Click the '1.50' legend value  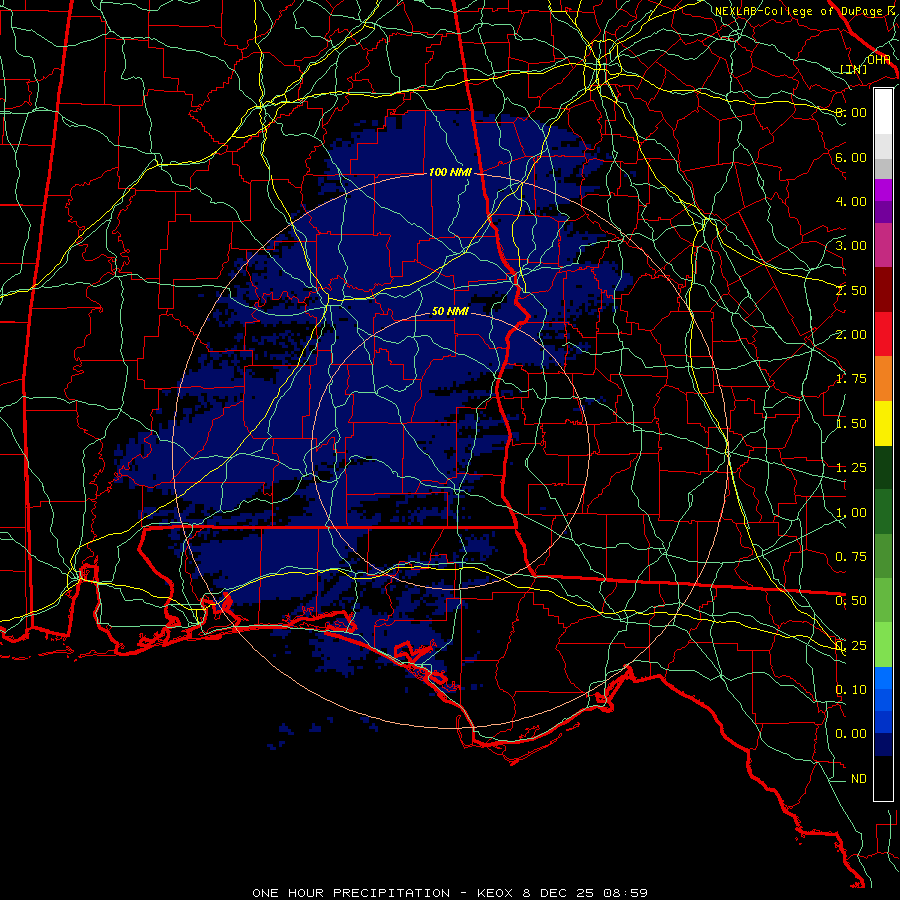(851, 424)
